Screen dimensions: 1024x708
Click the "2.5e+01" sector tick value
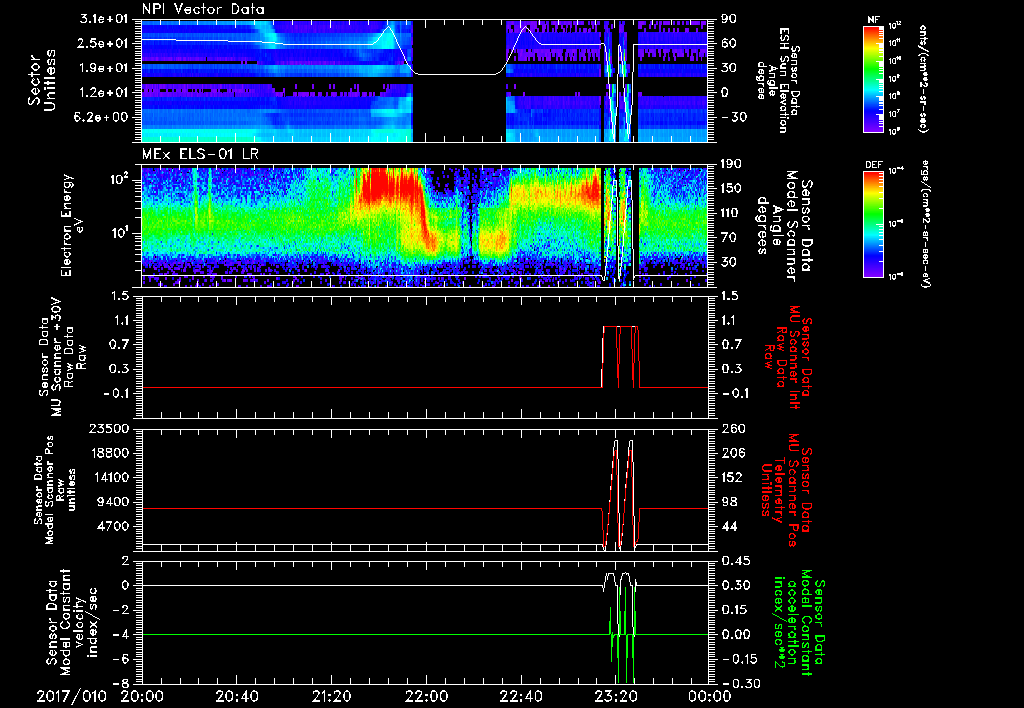(x=101, y=43)
